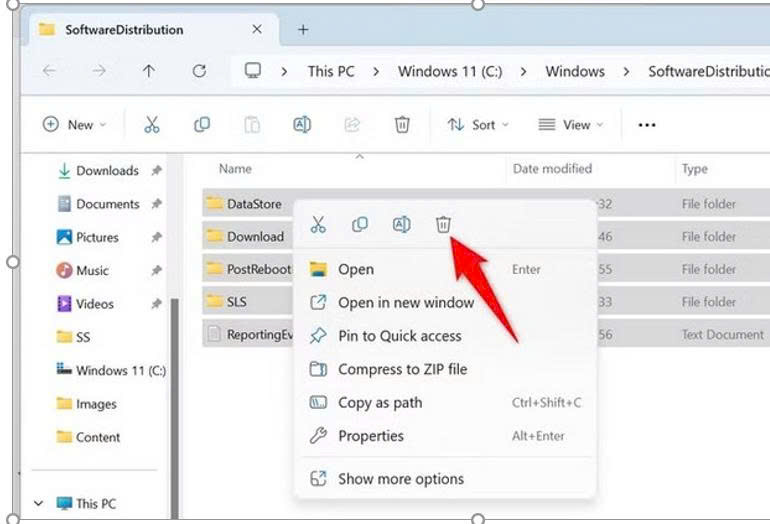Click the Cut icon in the toolbar
This screenshot has width=770, height=524.
[x=152, y=125]
